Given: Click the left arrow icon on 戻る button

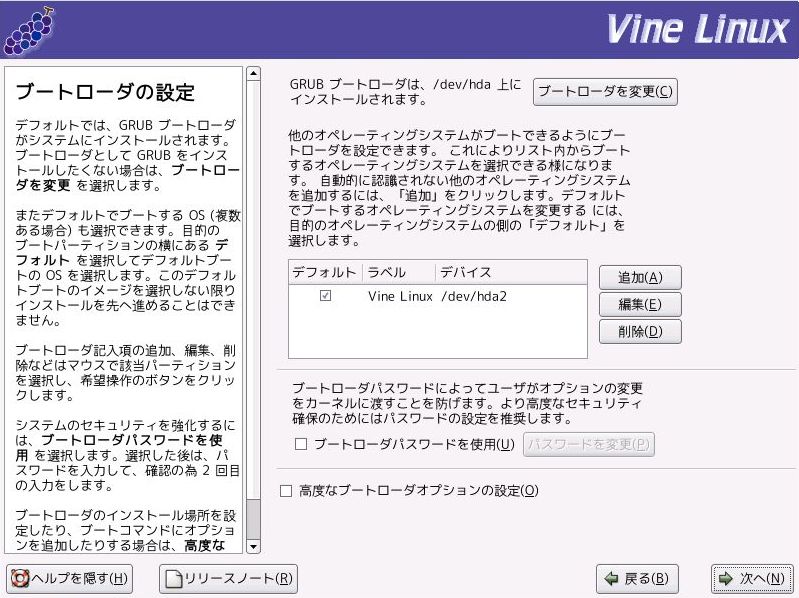Looking at the screenshot, I should (x=610, y=579).
